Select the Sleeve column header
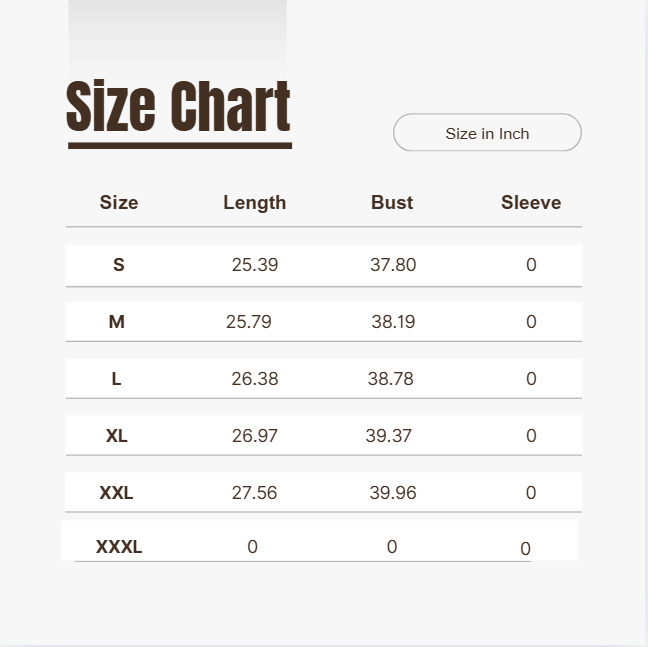 pyautogui.click(x=531, y=203)
